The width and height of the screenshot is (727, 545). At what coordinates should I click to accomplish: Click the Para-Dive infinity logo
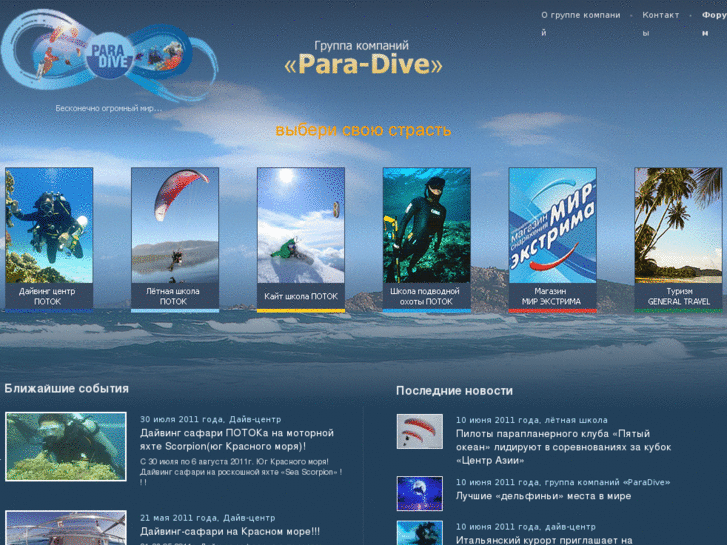pos(109,56)
